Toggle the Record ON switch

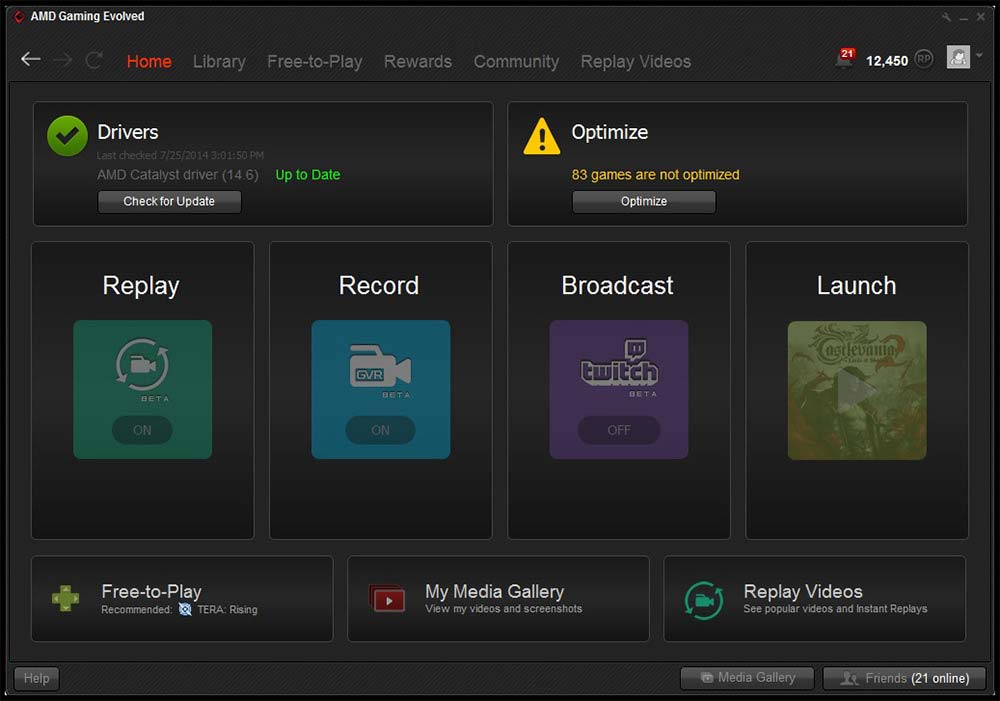tap(380, 430)
